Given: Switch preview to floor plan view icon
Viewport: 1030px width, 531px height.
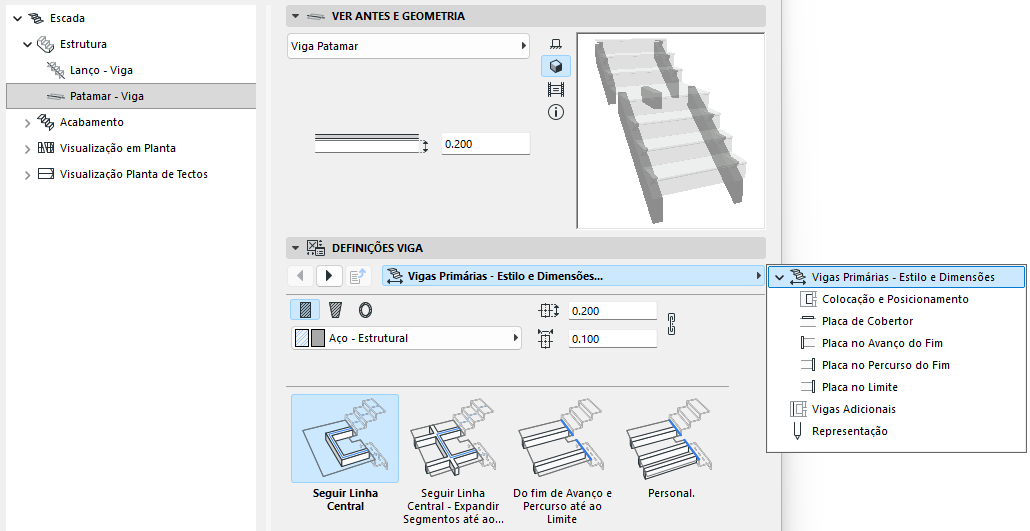Looking at the screenshot, I should [556, 44].
